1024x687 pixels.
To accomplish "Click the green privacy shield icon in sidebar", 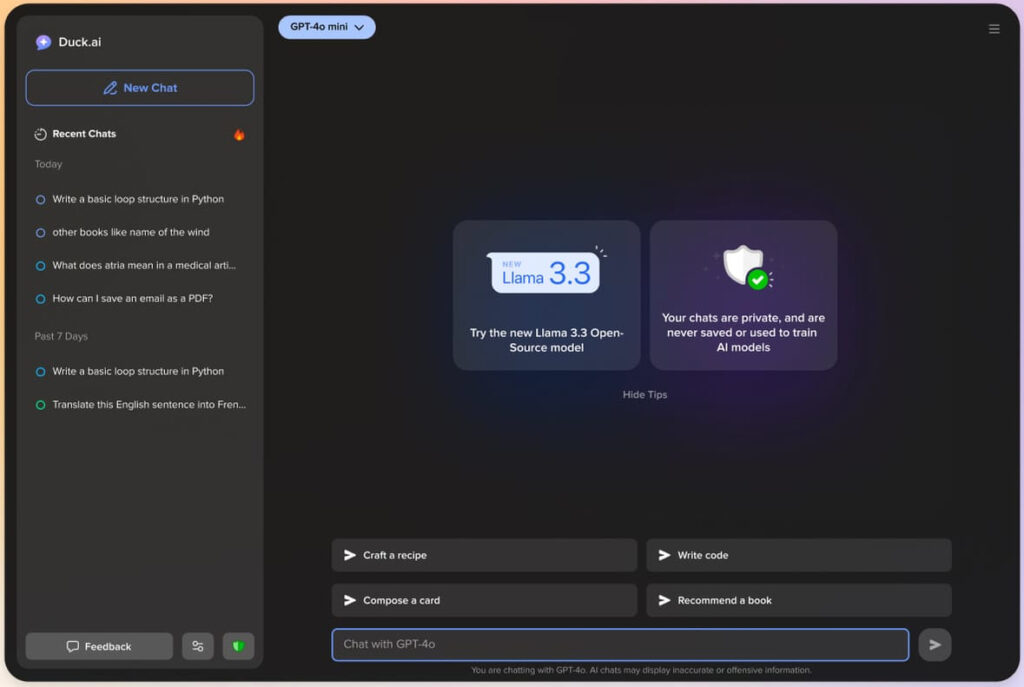I will coord(238,646).
